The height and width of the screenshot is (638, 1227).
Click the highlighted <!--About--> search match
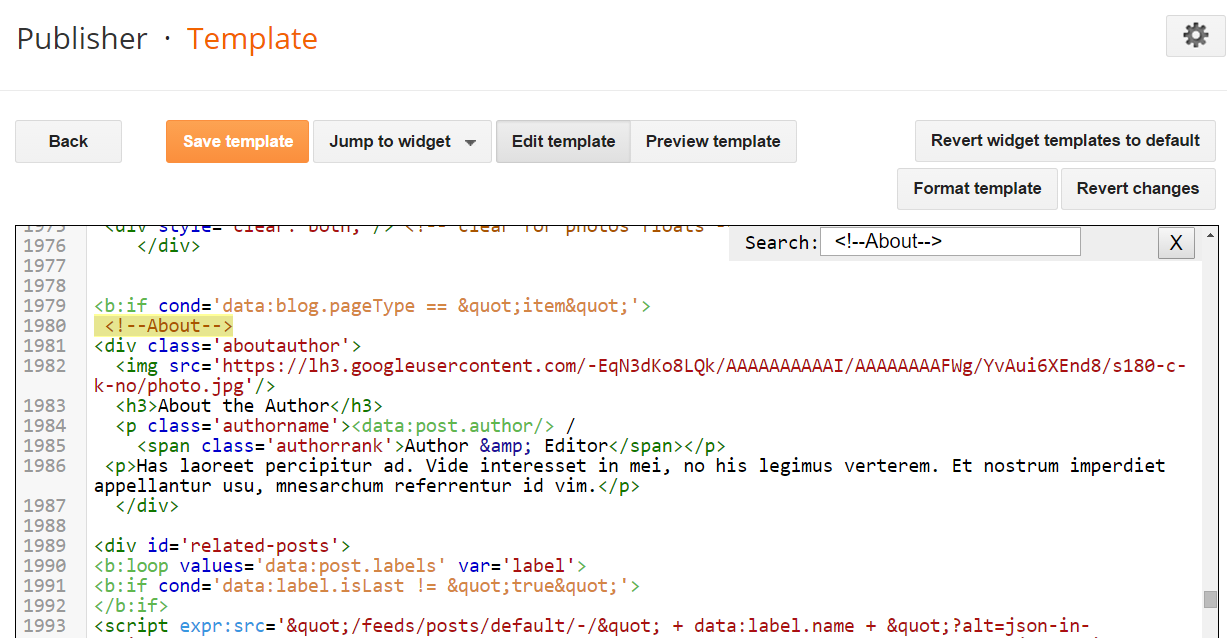coord(168,326)
